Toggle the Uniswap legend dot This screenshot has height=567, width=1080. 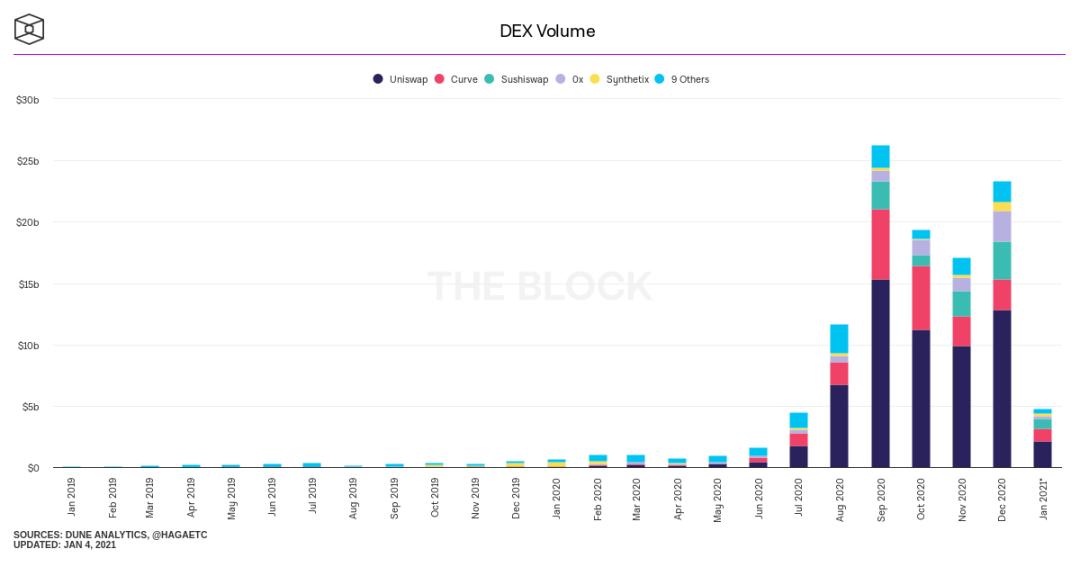coord(377,79)
